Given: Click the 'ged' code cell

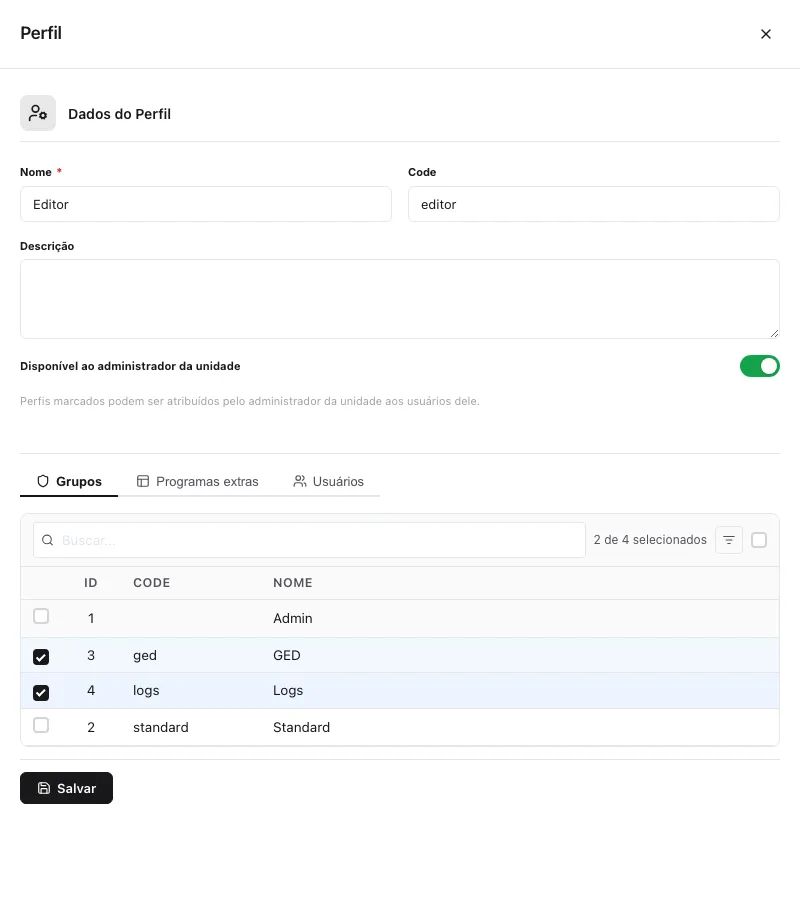Looking at the screenshot, I should [x=145, y=655].
